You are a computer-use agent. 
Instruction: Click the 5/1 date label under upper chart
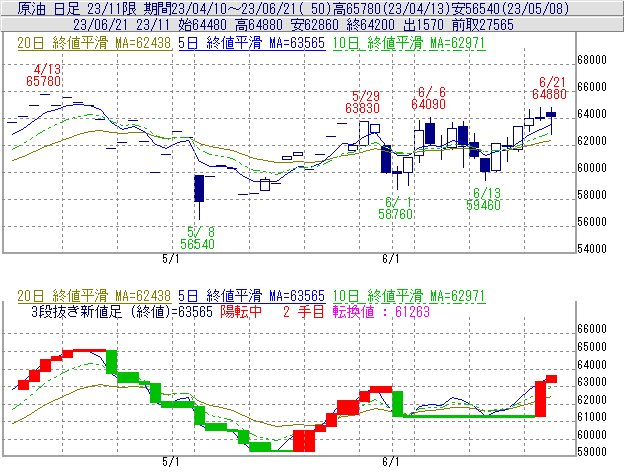click(171, 259)
